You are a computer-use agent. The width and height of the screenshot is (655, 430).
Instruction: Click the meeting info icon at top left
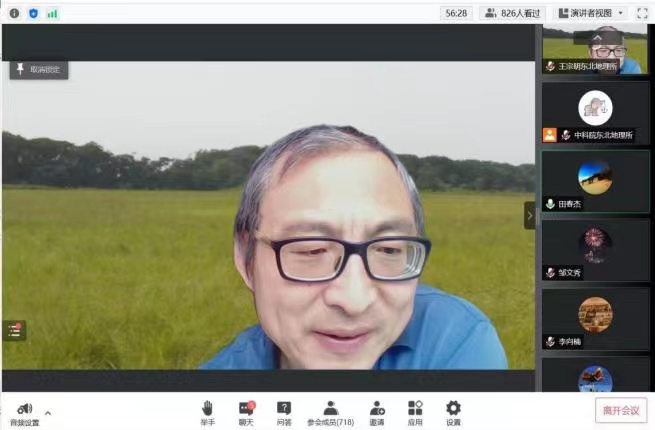(14, 13)
